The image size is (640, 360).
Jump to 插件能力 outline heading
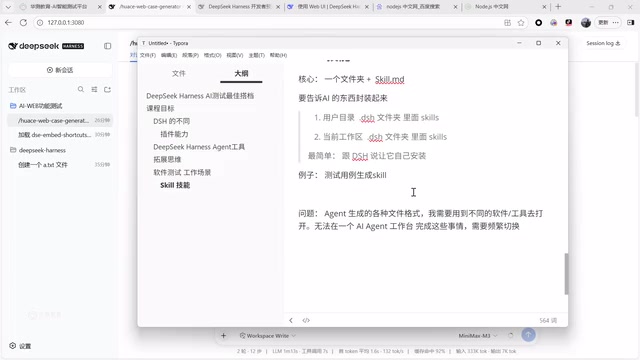click(174, 134)
